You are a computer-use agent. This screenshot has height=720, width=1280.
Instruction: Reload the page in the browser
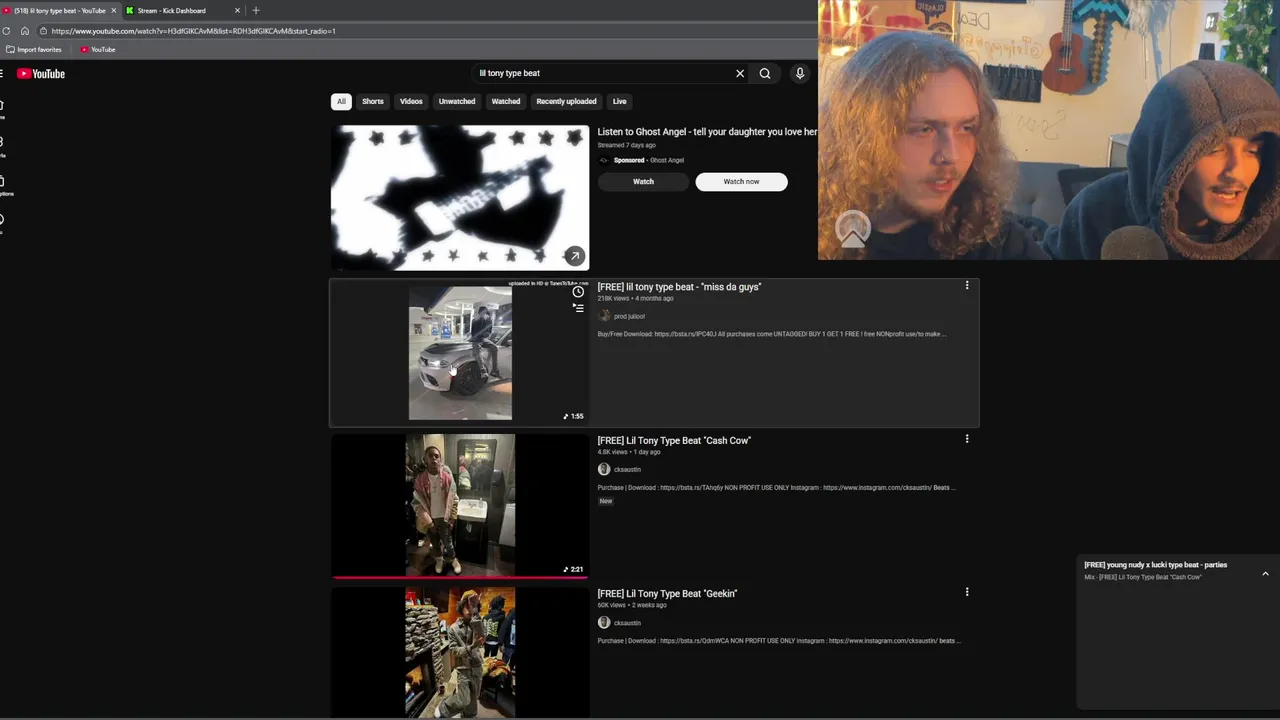pyautogui.click(x=6, y=31)
